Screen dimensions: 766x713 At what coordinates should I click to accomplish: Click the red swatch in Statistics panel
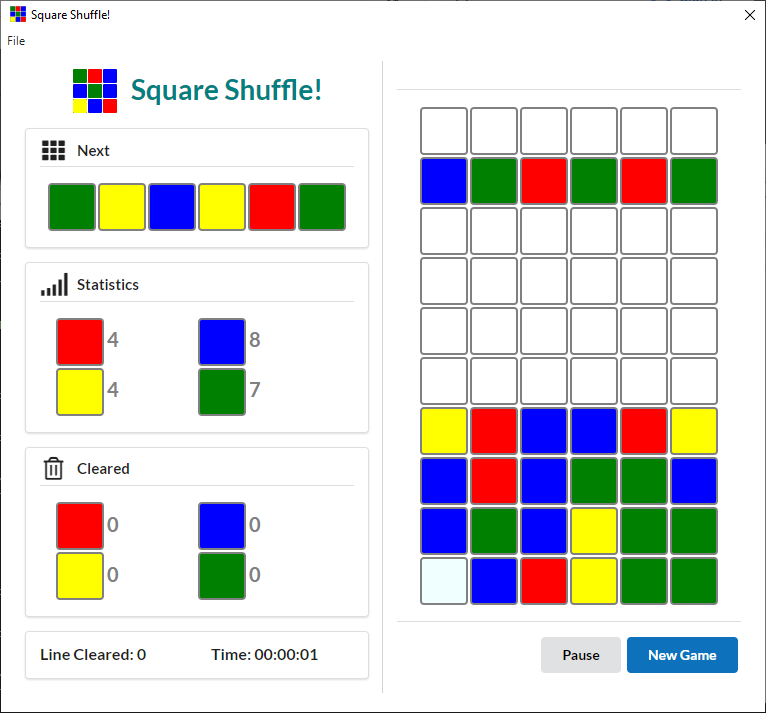(x=80, y=341)
